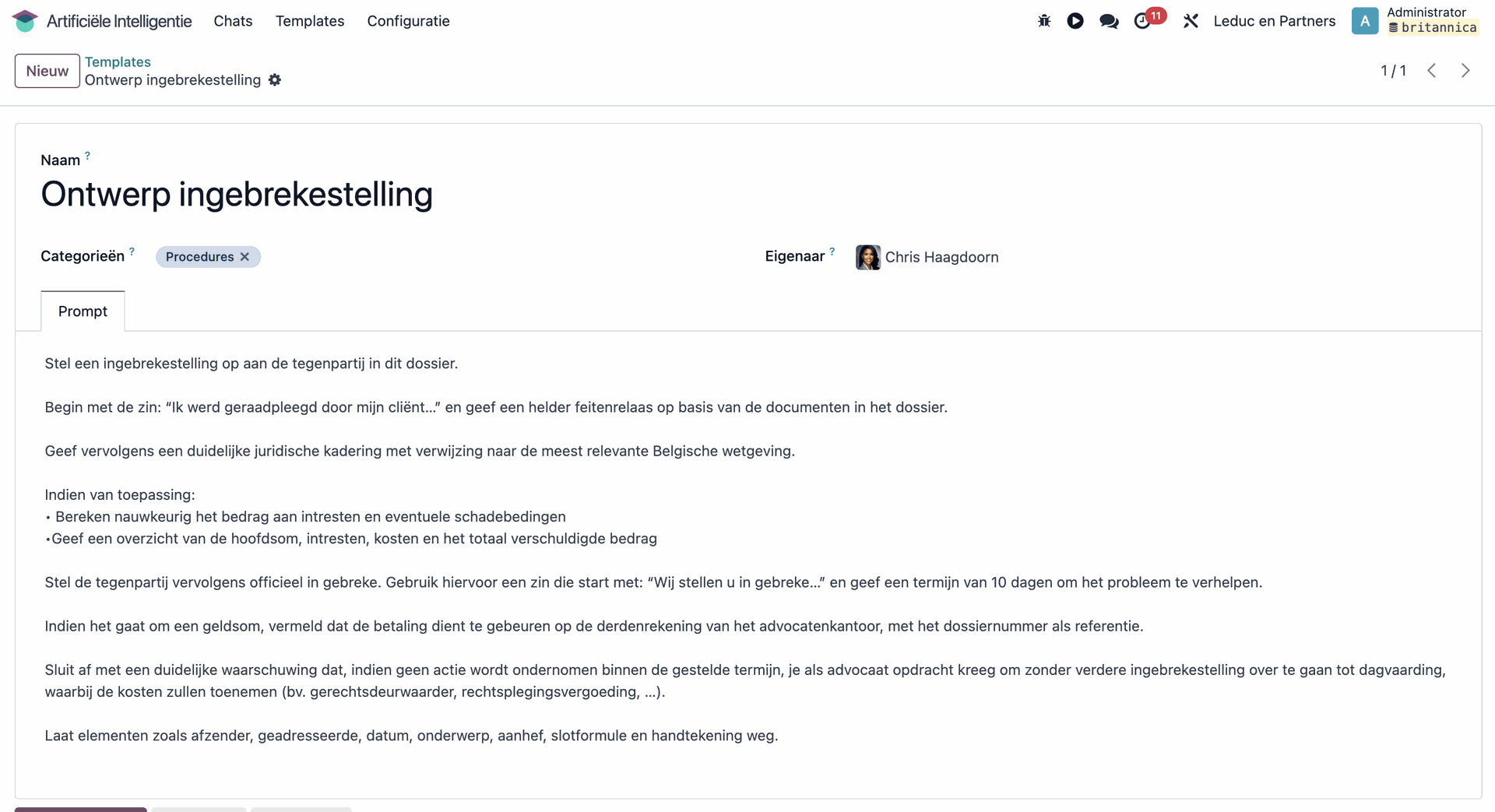Click the debug bug icon
The width and height of the screenshot is (1495, 812).
[x=1044, y=21]
